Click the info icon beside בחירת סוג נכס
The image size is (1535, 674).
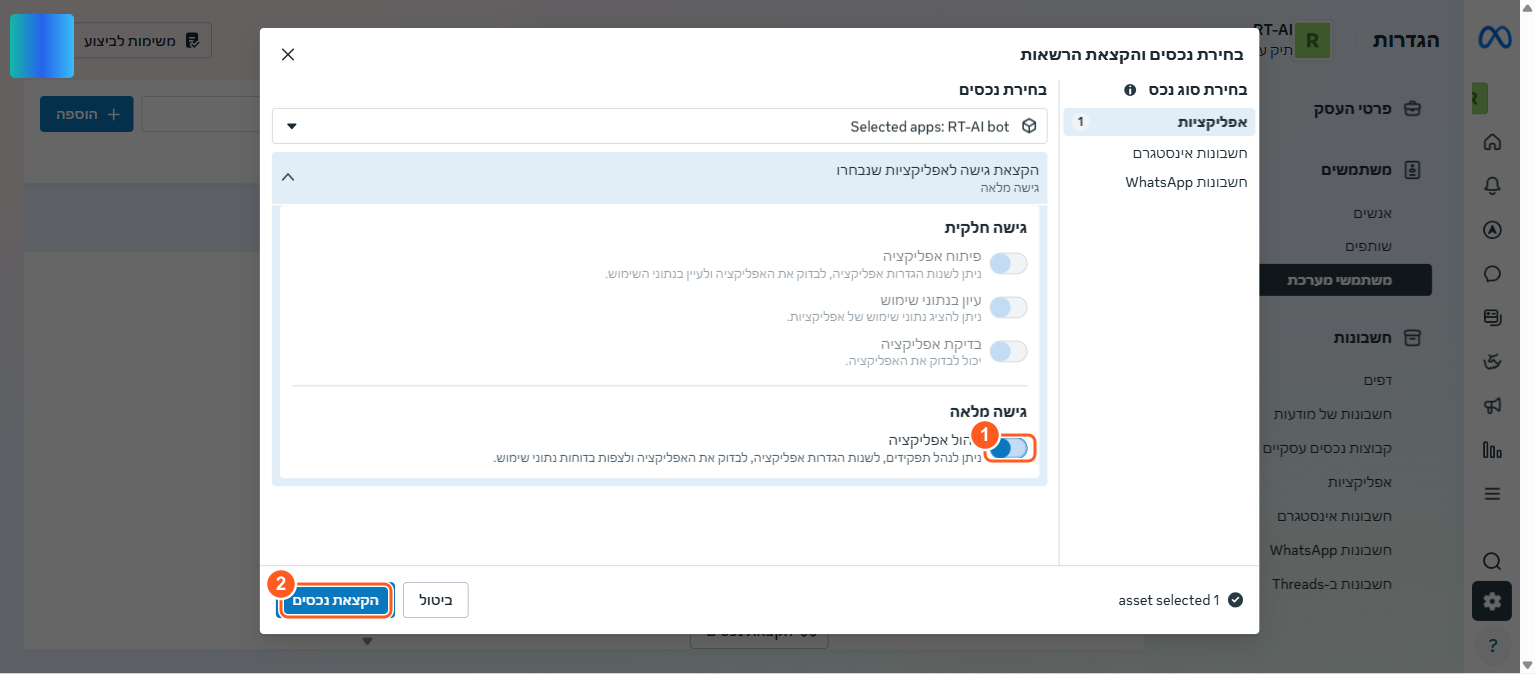click(x=1130, y=90)
